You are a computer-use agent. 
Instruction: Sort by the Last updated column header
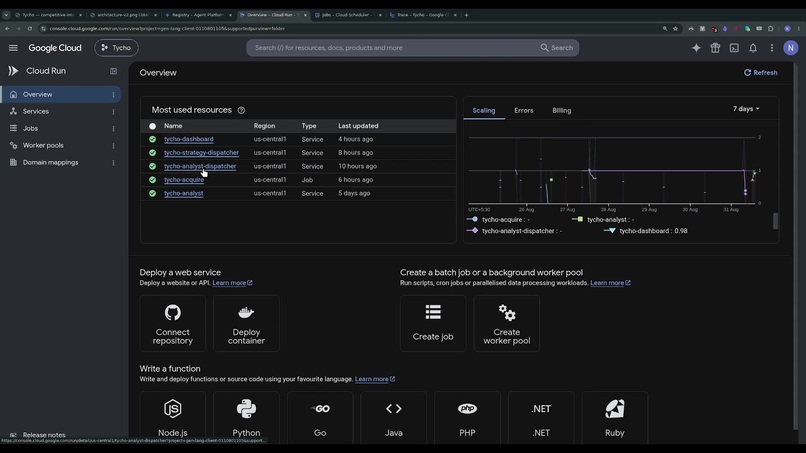point(358,126)
